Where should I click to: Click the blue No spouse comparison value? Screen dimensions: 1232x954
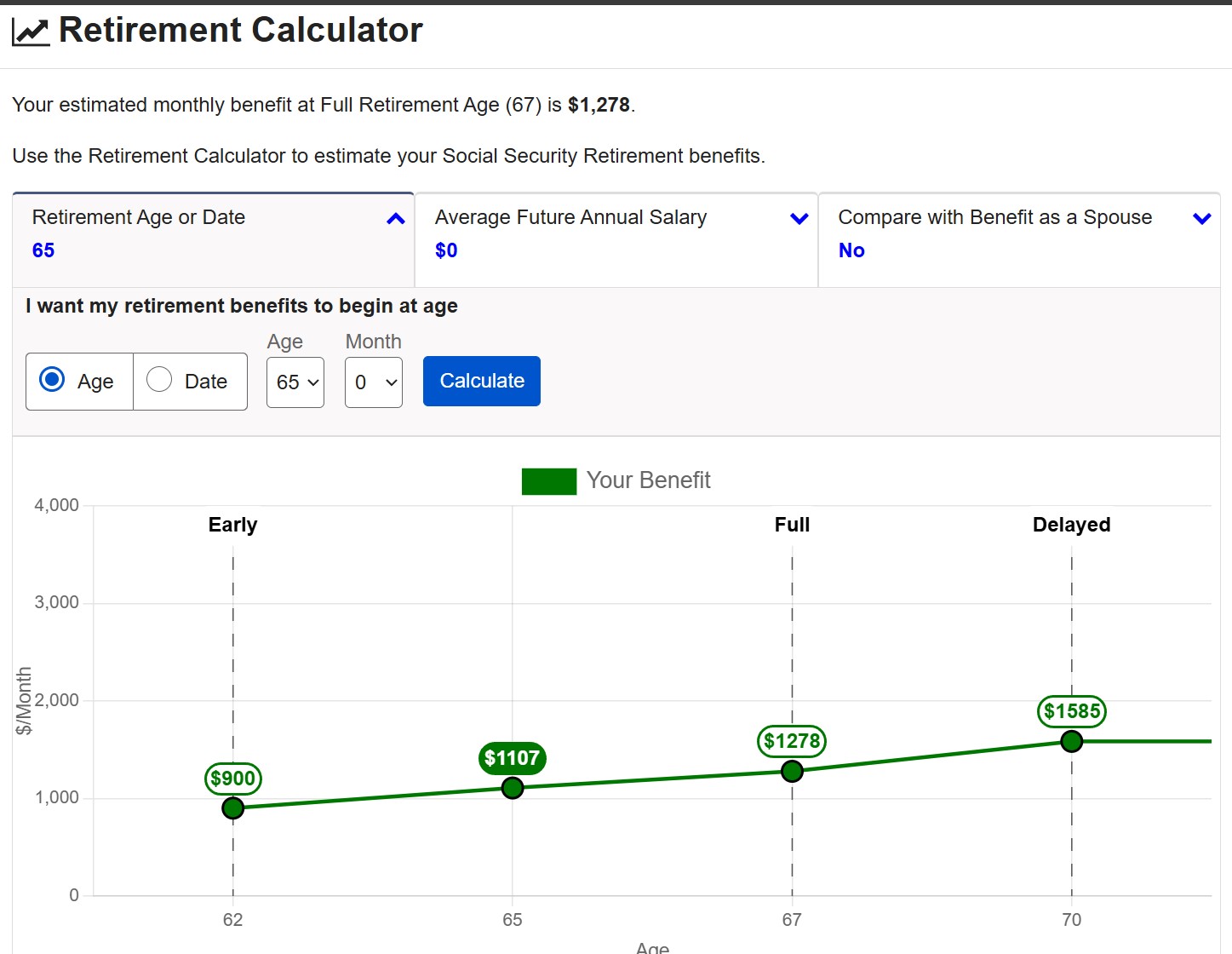coord(851,250)
